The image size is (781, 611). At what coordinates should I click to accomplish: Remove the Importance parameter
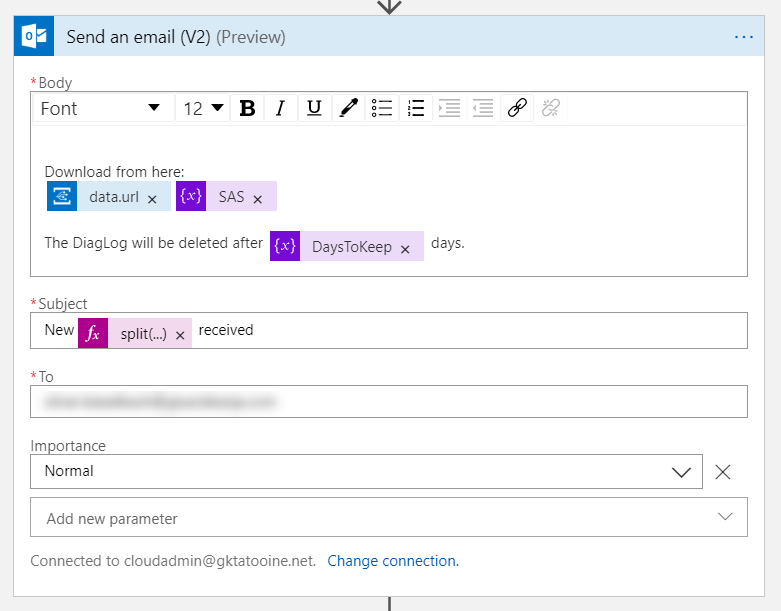(x=723, y=472)
